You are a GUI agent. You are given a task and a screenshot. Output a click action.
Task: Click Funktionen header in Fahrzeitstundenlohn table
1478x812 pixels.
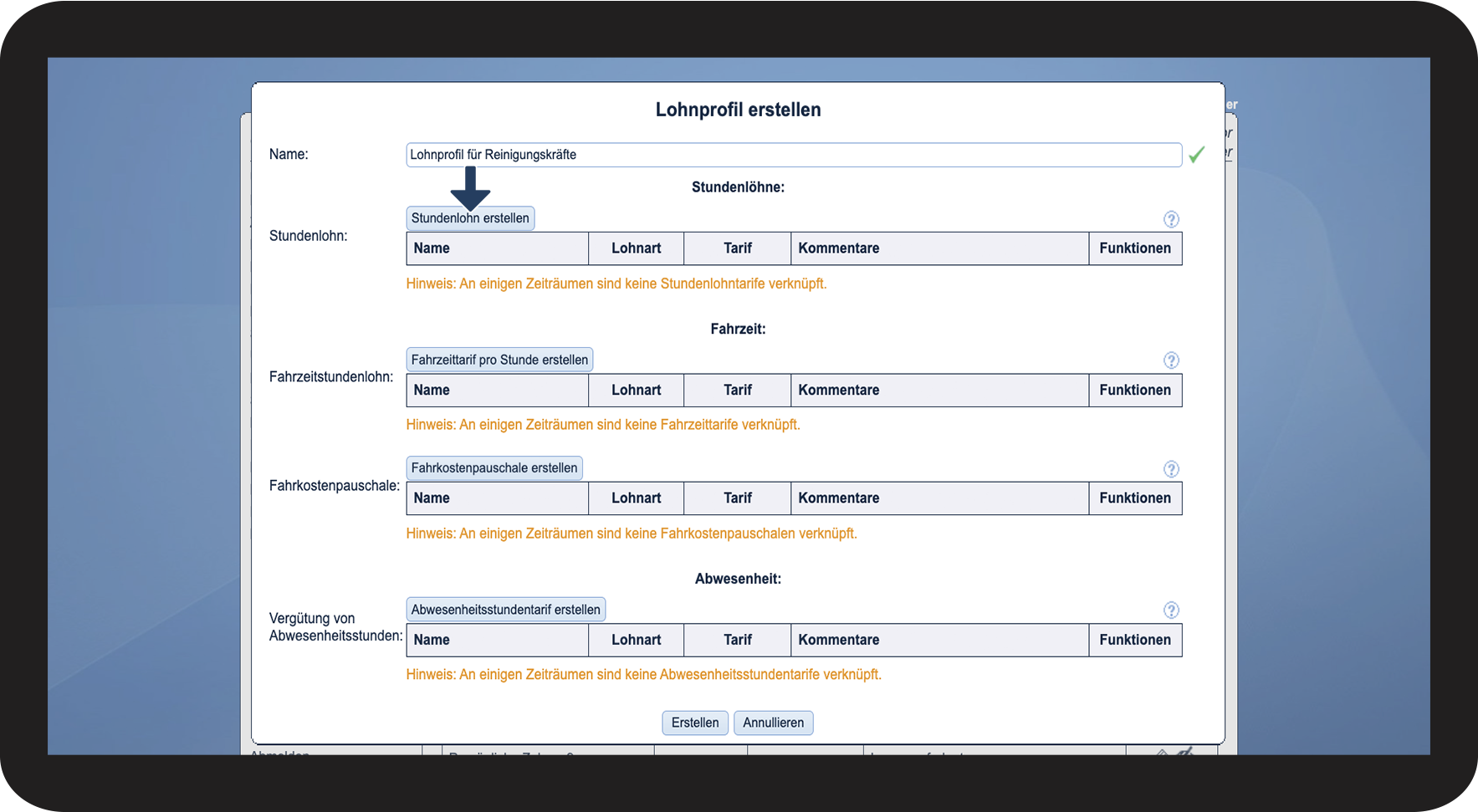[x=1135, y=391]
